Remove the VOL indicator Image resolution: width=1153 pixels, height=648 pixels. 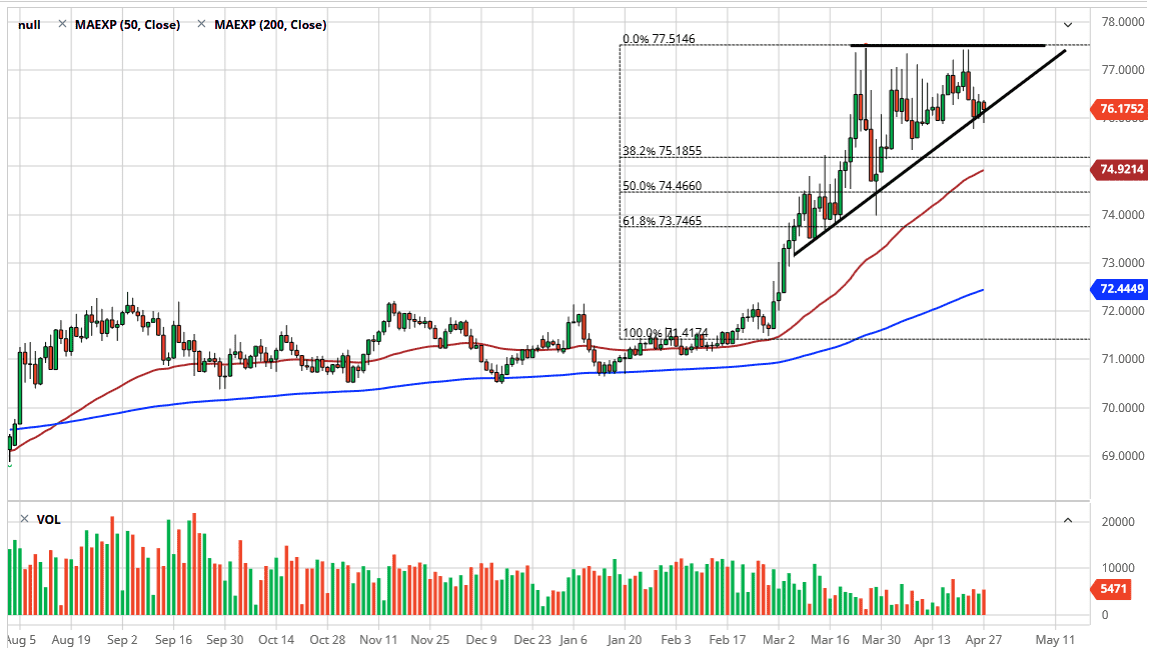coord(26,520)
